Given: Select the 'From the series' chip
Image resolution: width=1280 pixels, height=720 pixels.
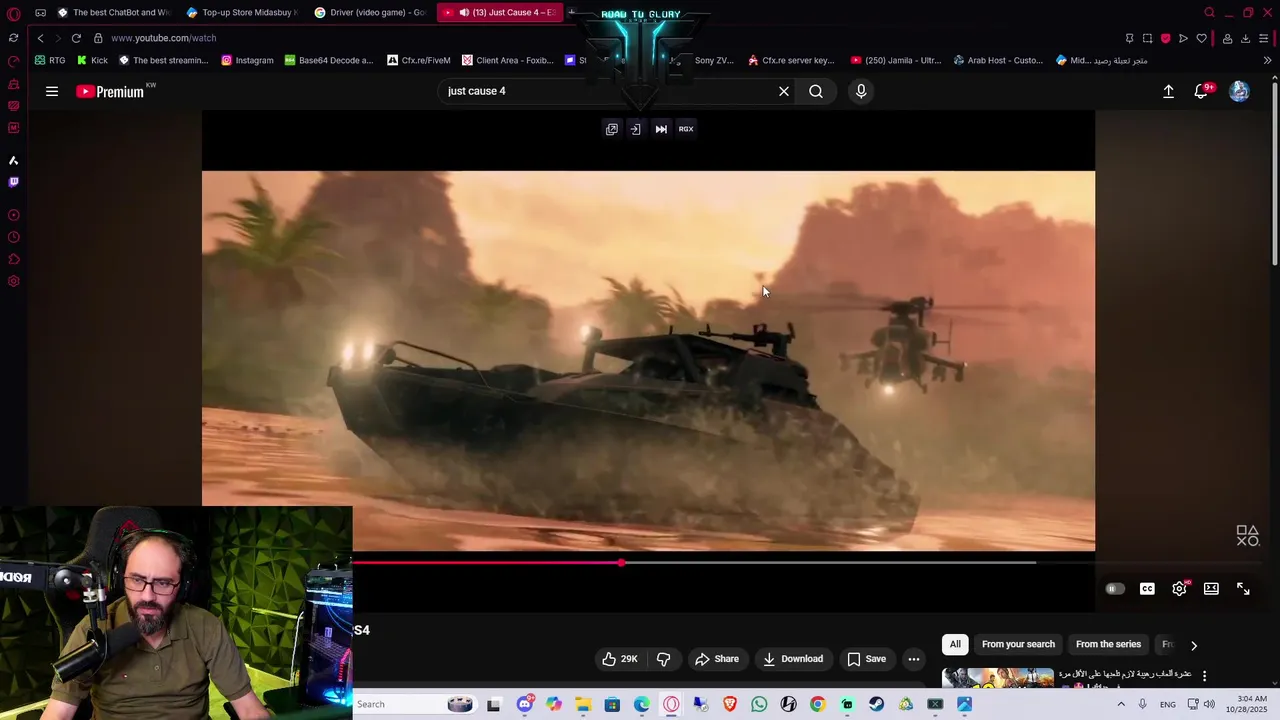Looking at the screenshot, I should [1108, 644].
